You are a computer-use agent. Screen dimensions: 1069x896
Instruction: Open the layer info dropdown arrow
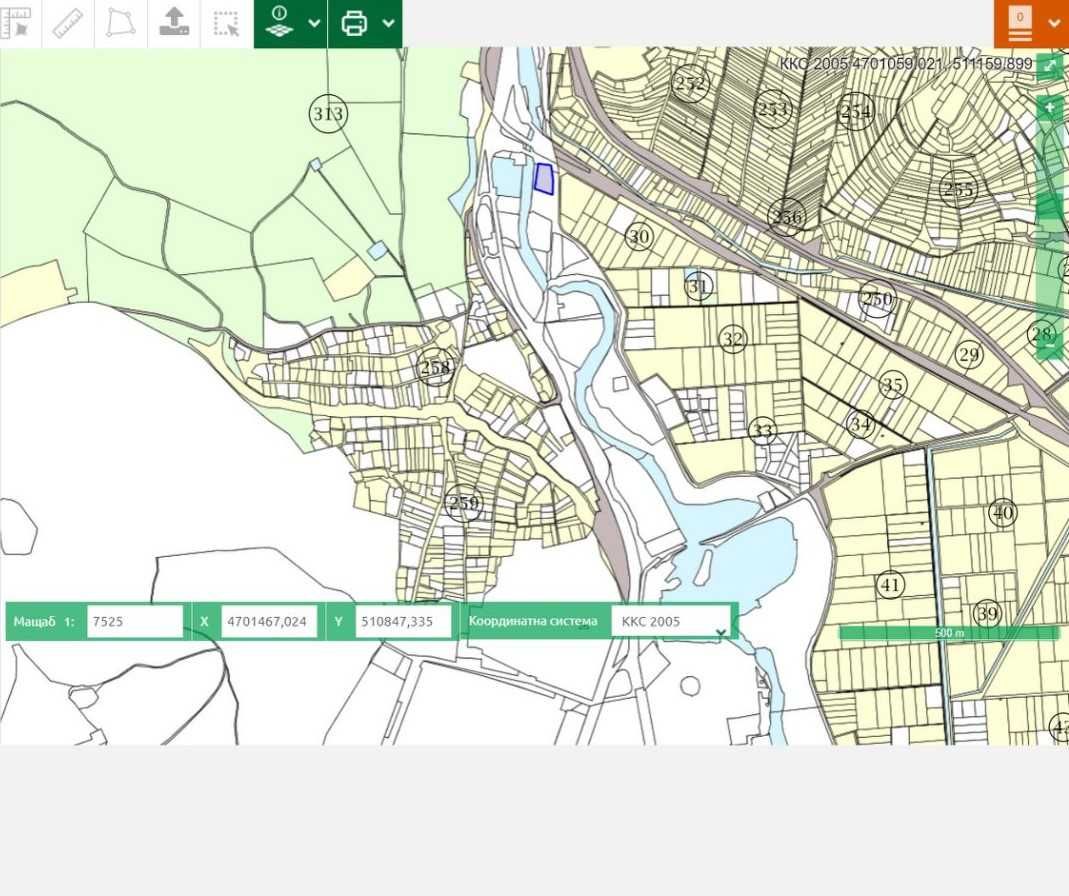[x=314, y=23]
